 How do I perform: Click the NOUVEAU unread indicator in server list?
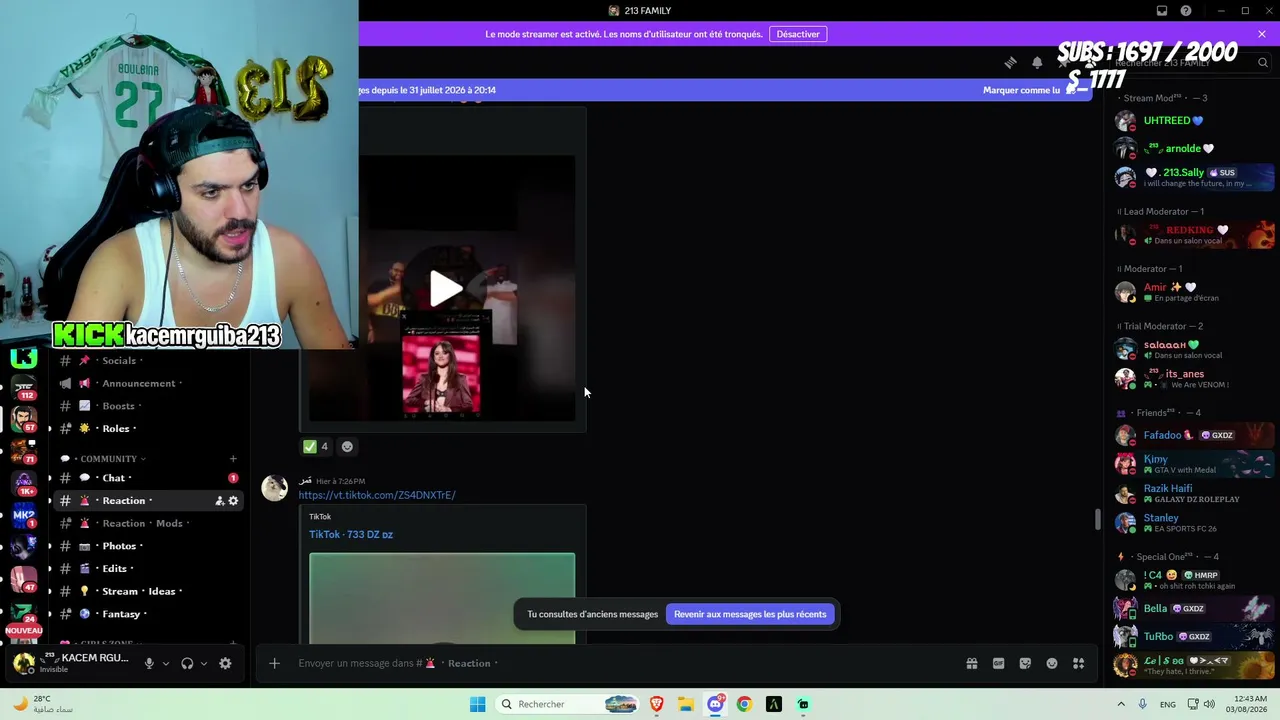point(23,631)
